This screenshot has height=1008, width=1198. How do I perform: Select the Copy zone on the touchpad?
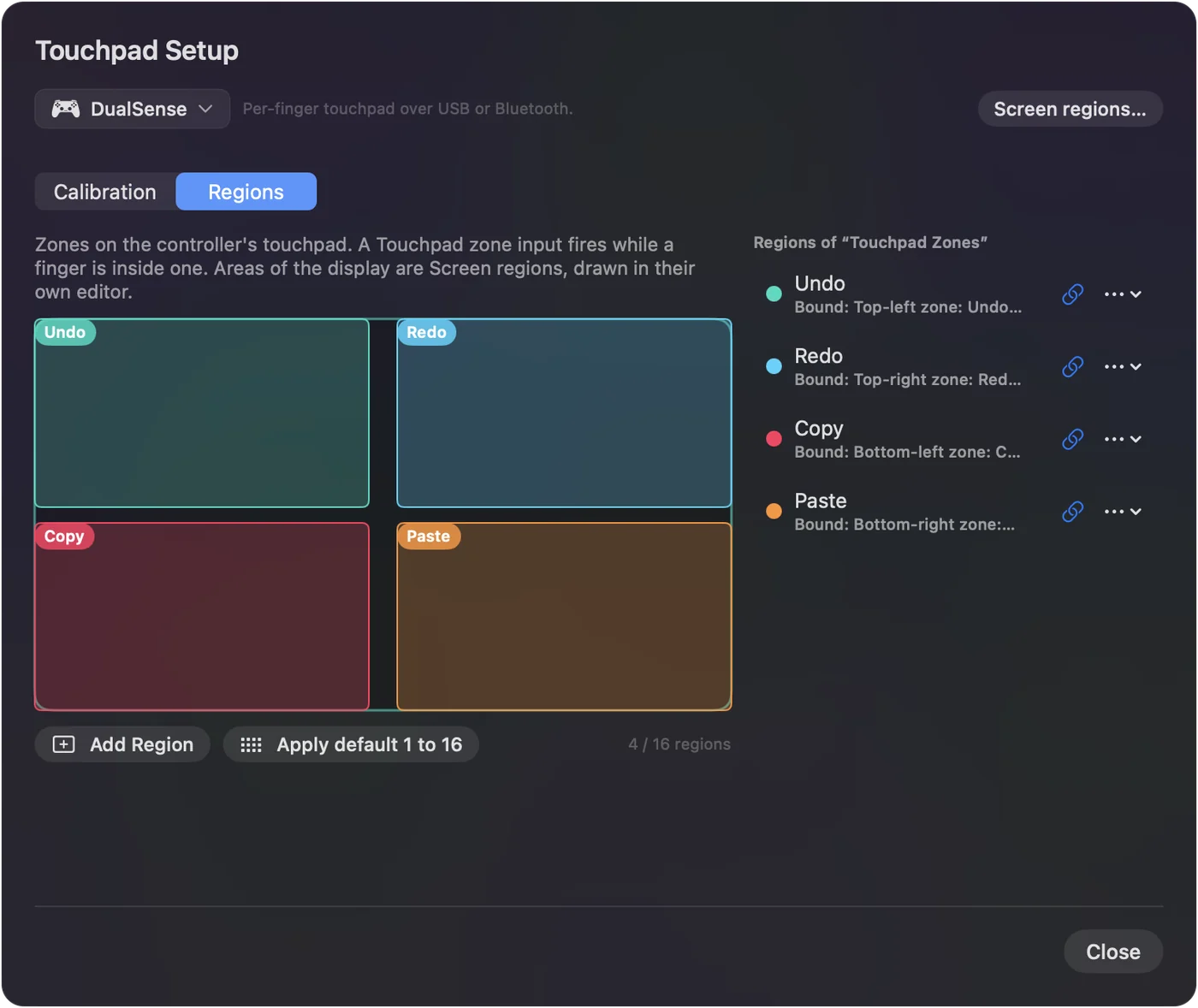coord(202,617)
